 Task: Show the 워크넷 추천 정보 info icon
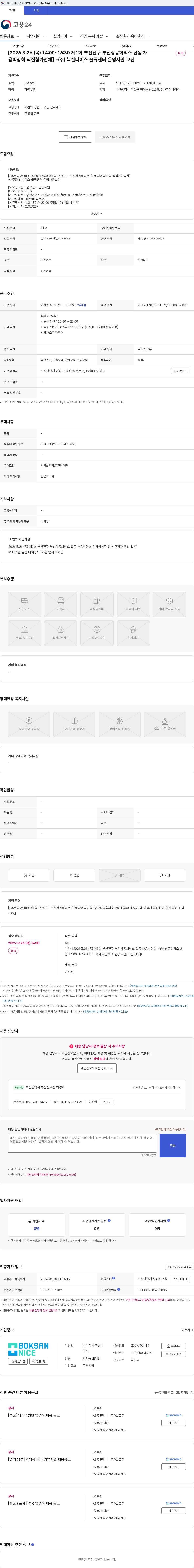coord(32,1544)
